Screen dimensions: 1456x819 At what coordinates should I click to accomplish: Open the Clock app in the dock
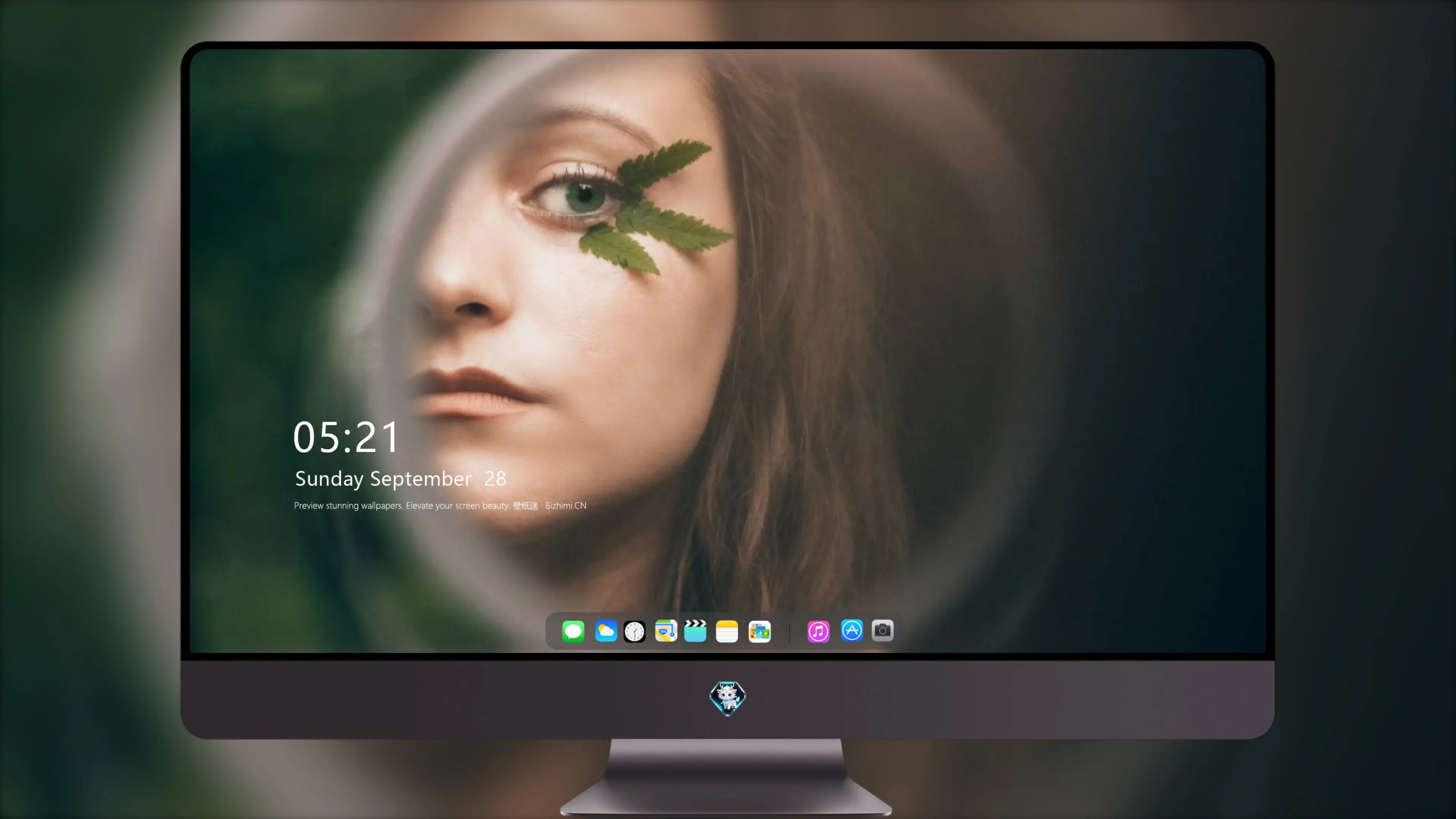pos(634,631)
